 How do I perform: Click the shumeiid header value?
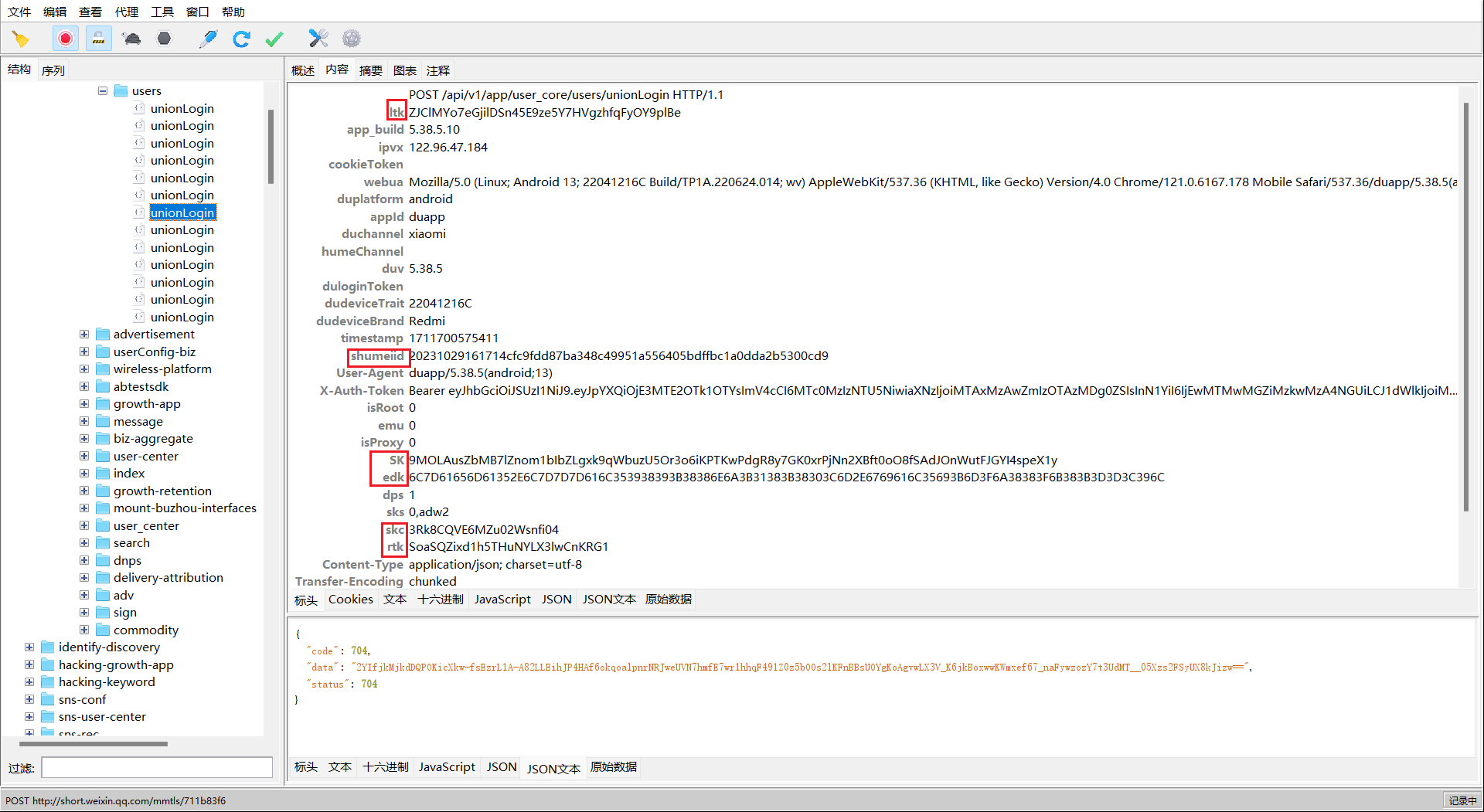pyautogui.click(x=618, y=356)
